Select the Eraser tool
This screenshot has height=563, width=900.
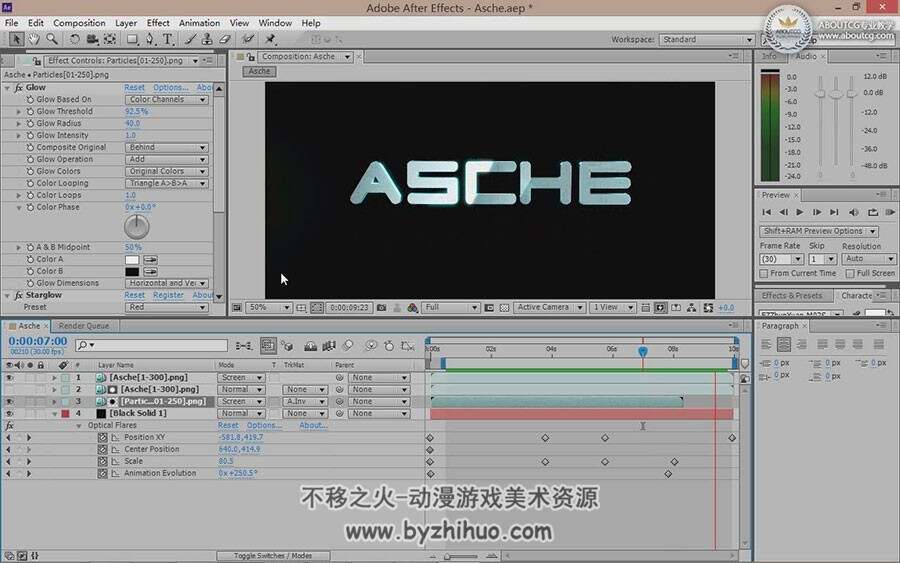click(x=225, y=39)
